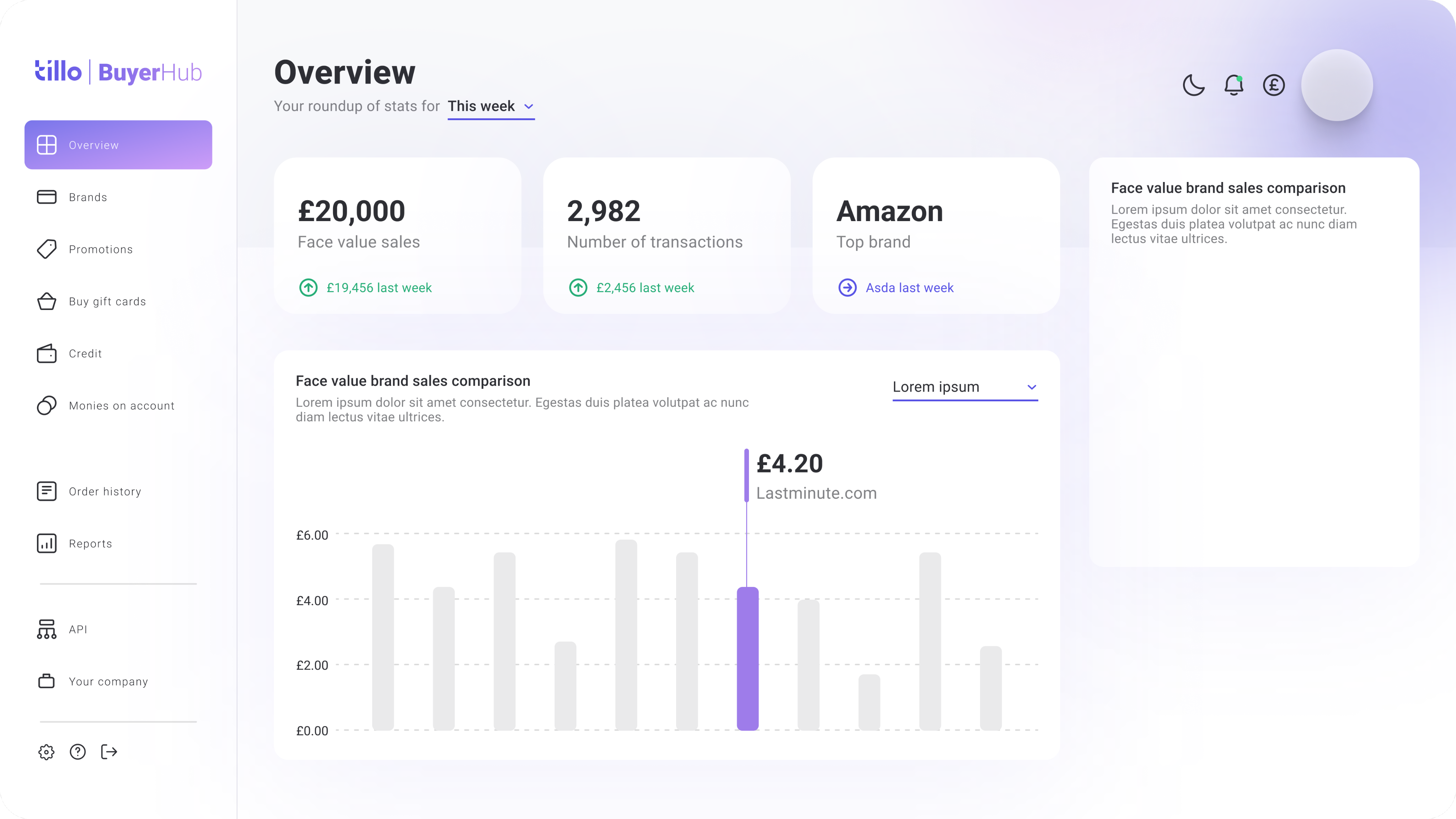Open the Promotions page

click(101, 249)
